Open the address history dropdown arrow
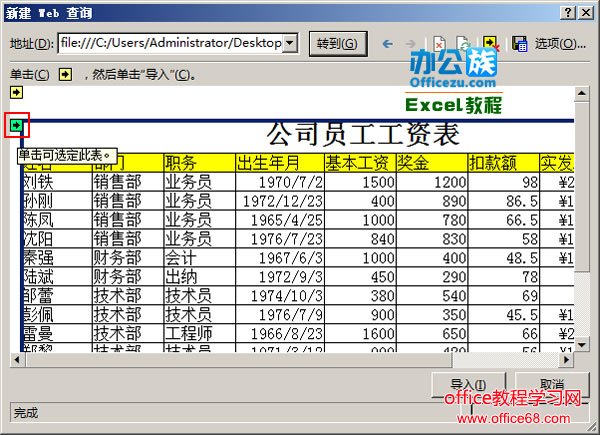This screenshot has height=435, width=600. coord(290,43)
